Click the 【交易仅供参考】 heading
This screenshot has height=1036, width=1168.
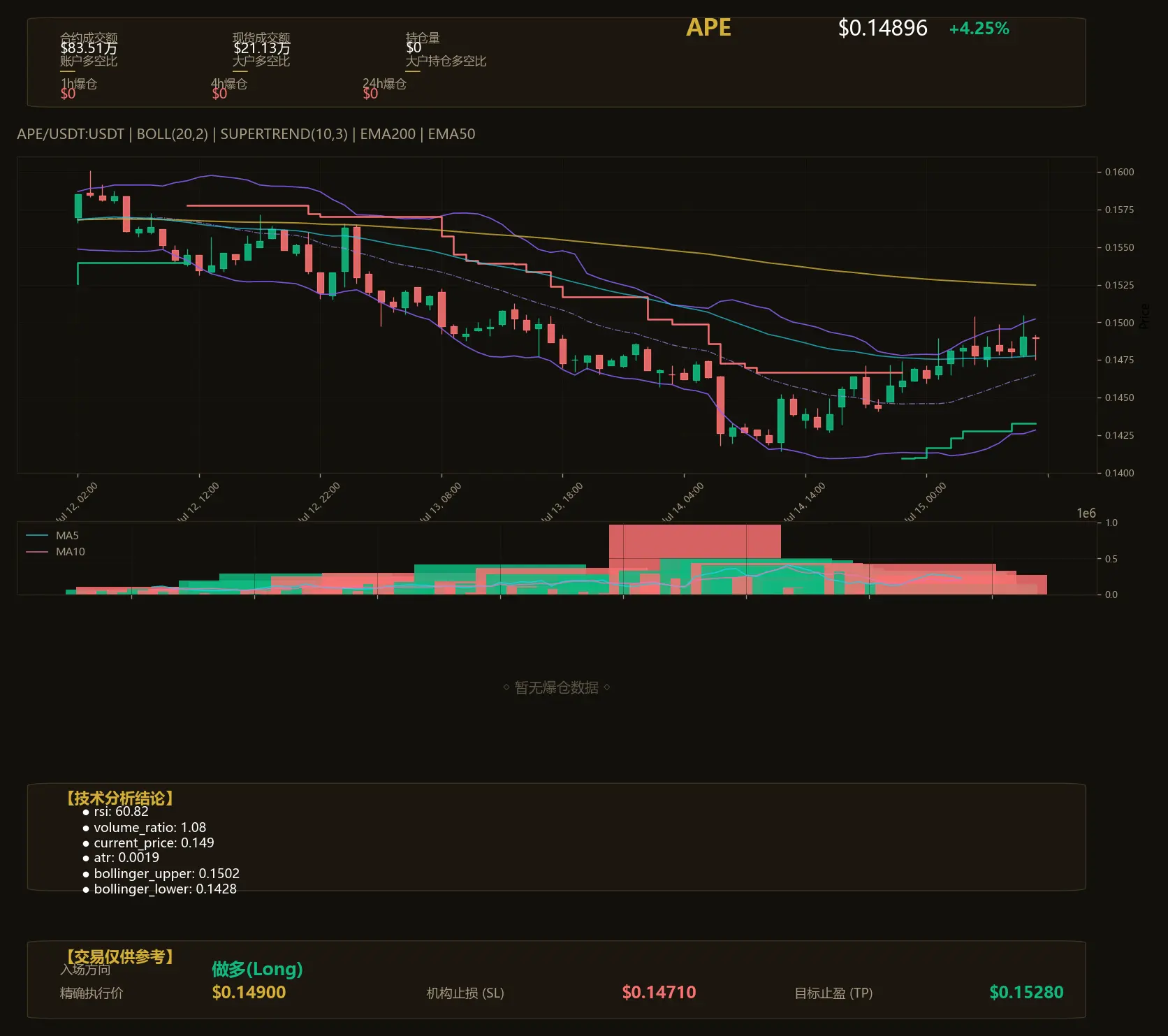point(119,956)
